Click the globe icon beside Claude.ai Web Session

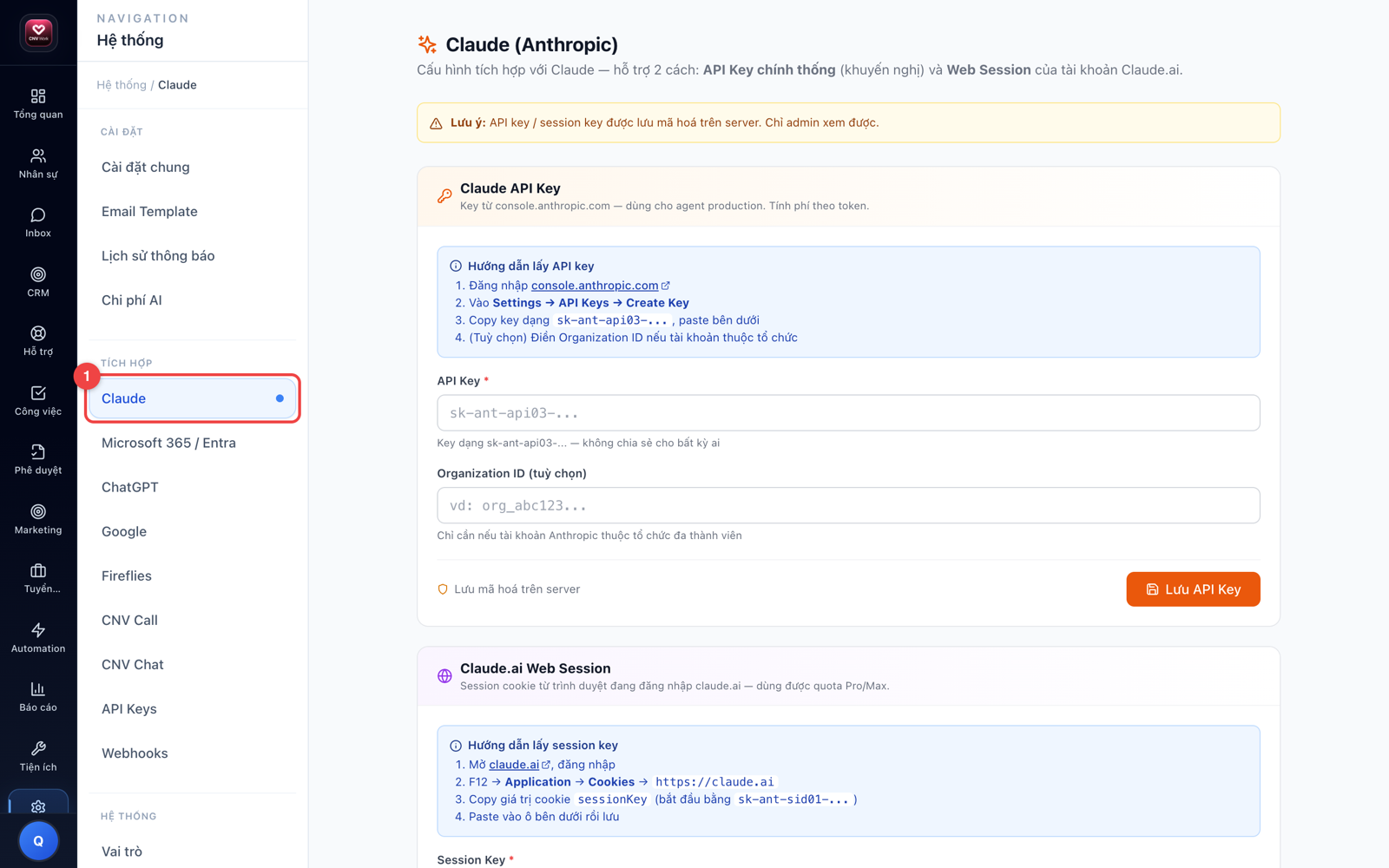tap(444, 676)
